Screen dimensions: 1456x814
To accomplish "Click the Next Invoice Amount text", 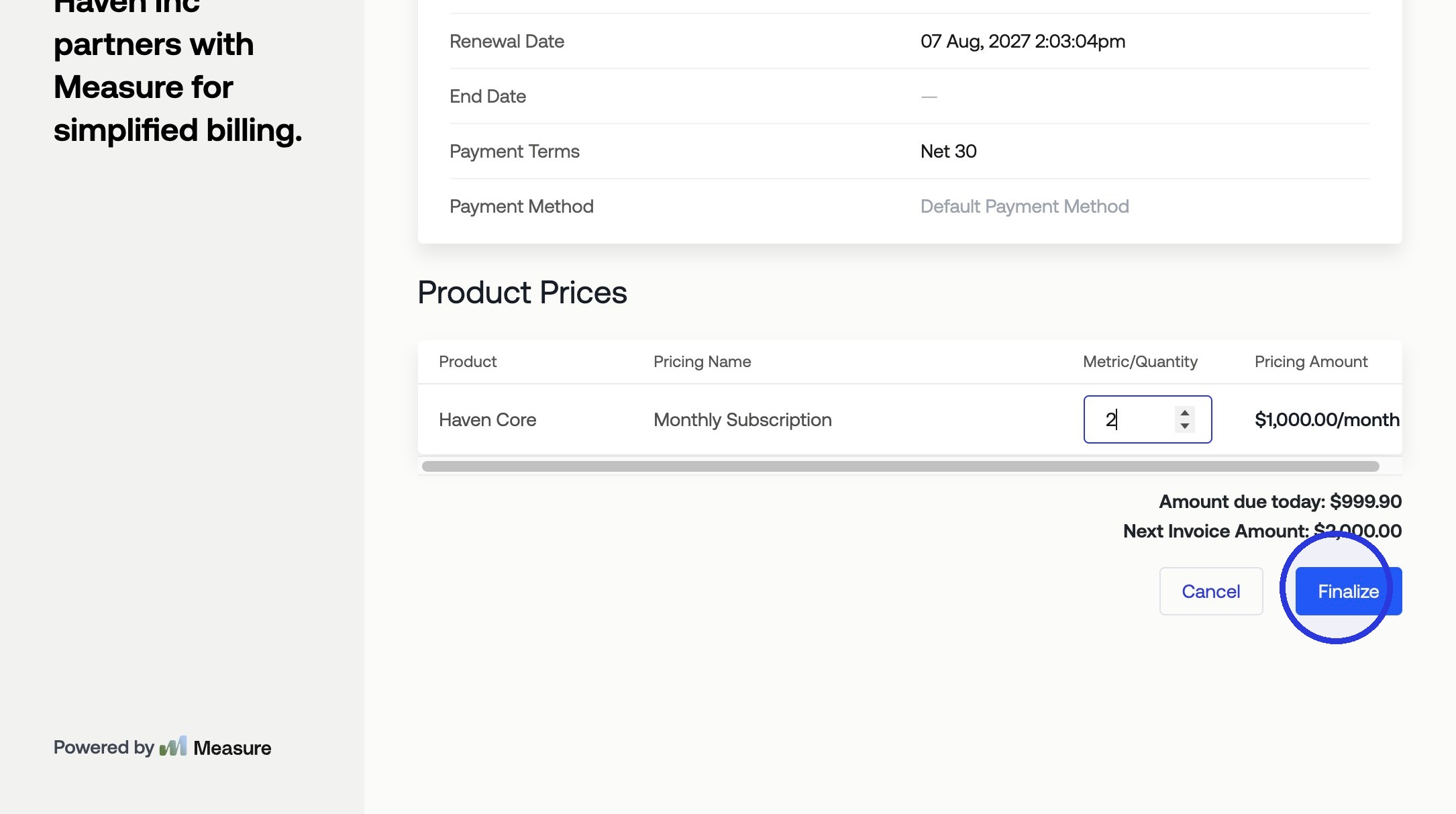I will pyautogui.click(x=1262, y=531).
